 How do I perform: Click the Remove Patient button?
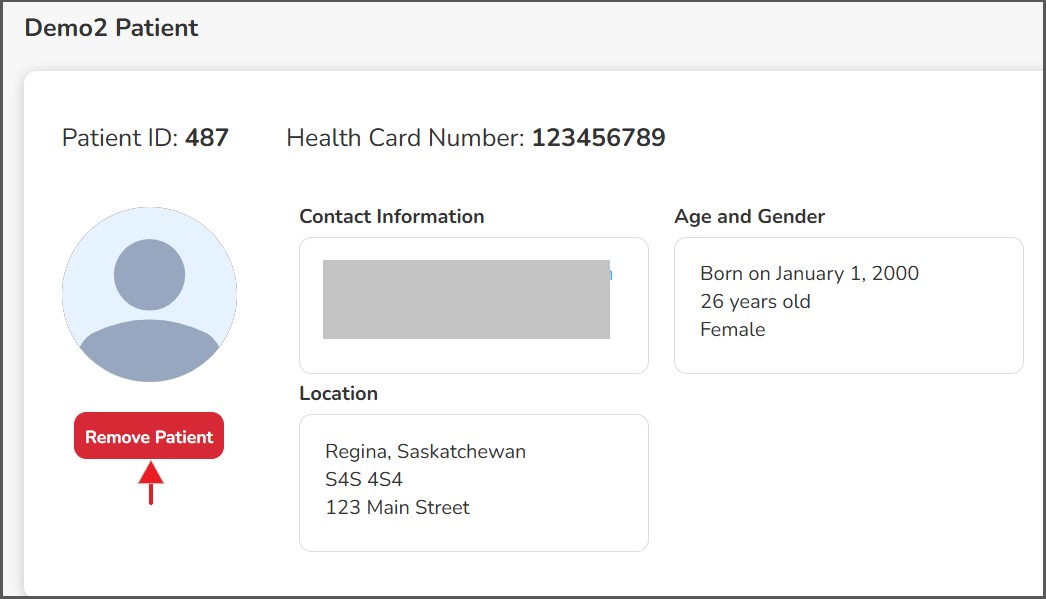click(149, 437)
